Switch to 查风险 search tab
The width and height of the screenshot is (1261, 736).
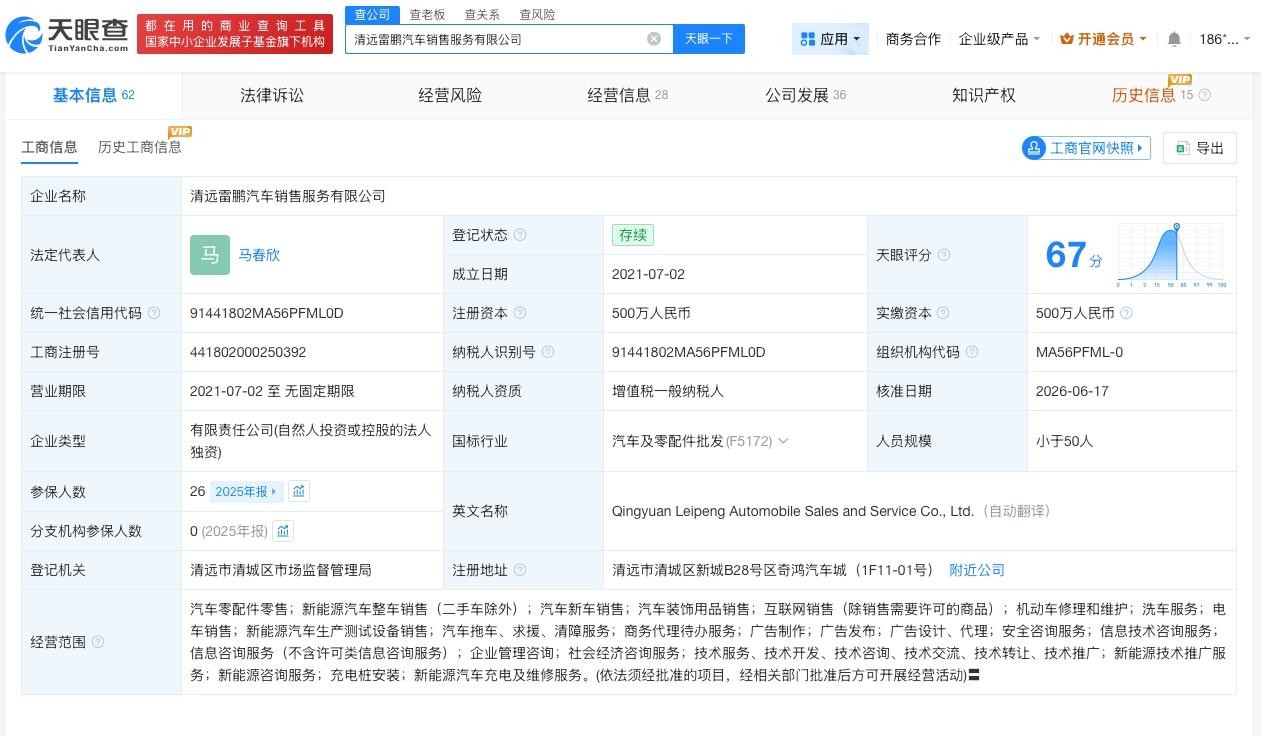537,14
